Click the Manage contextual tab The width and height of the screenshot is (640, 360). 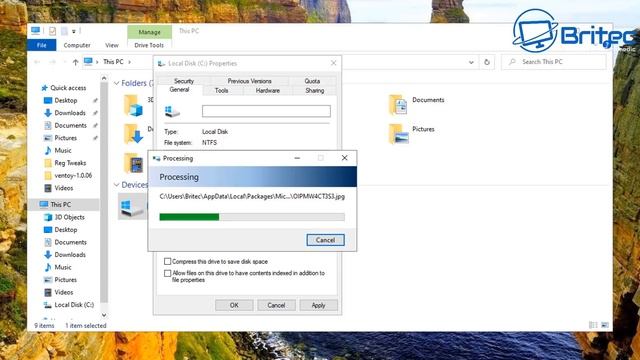point(149,32)
